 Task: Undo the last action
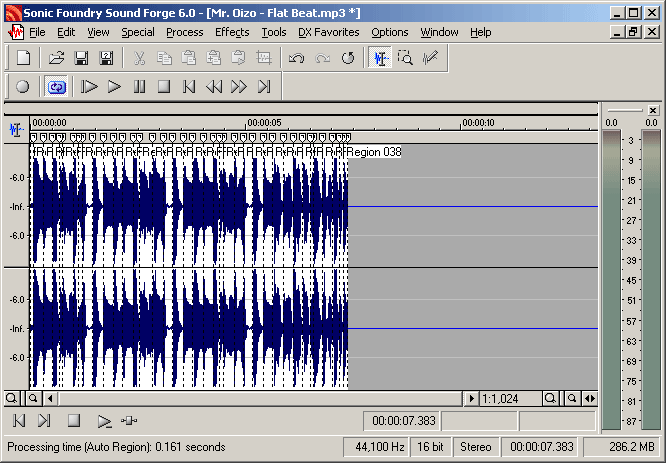[296, 58]
